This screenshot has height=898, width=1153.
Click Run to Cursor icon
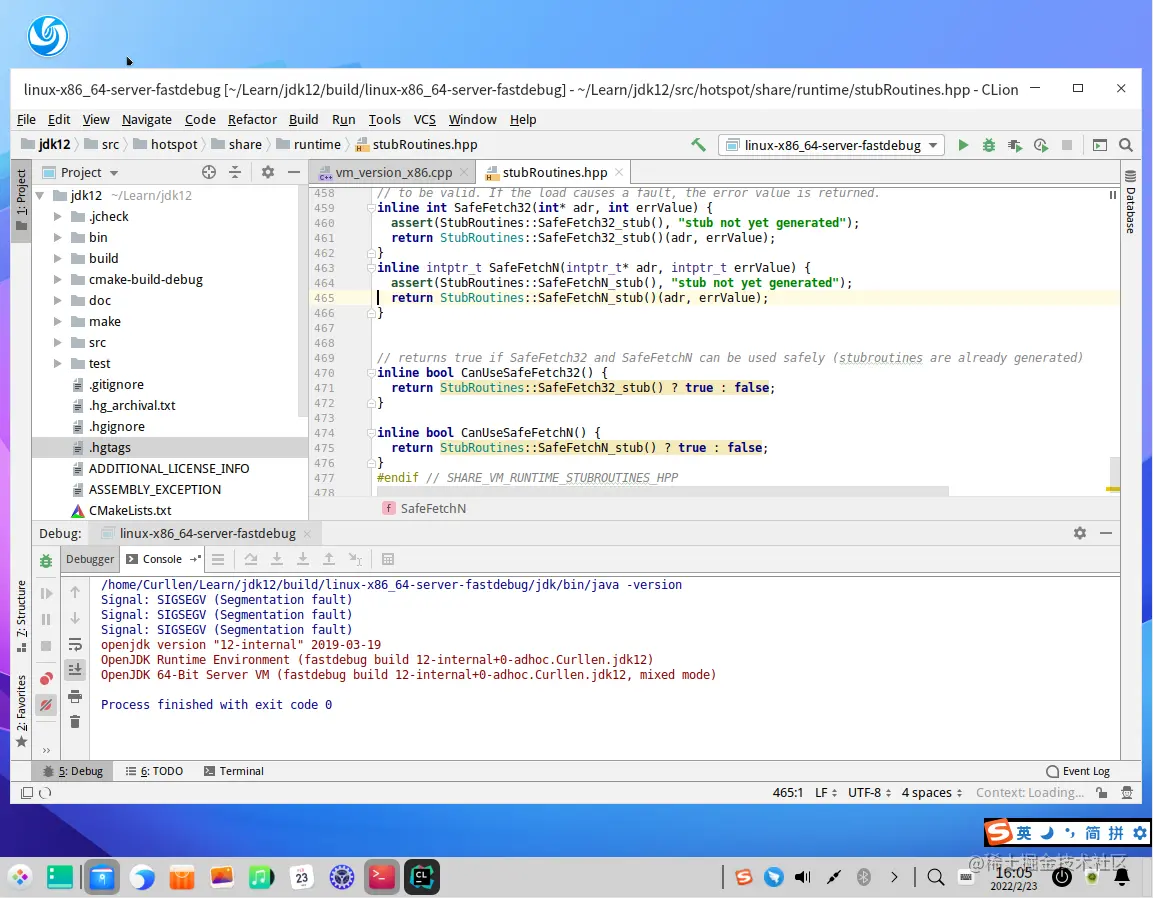point(355,559)
